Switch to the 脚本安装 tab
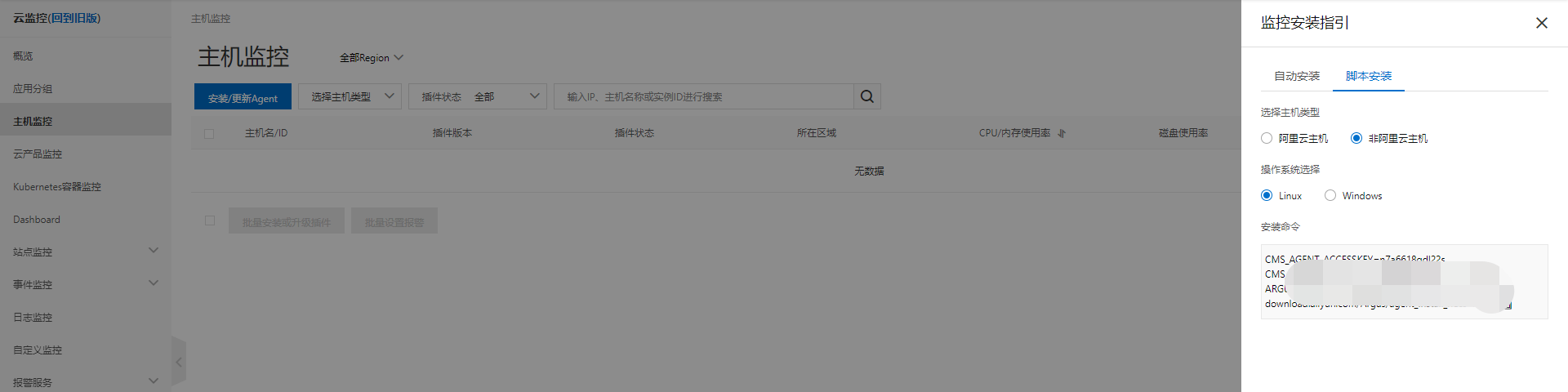The height and width of the screenshot is (392, 1568). click(x=1369, y=76)
